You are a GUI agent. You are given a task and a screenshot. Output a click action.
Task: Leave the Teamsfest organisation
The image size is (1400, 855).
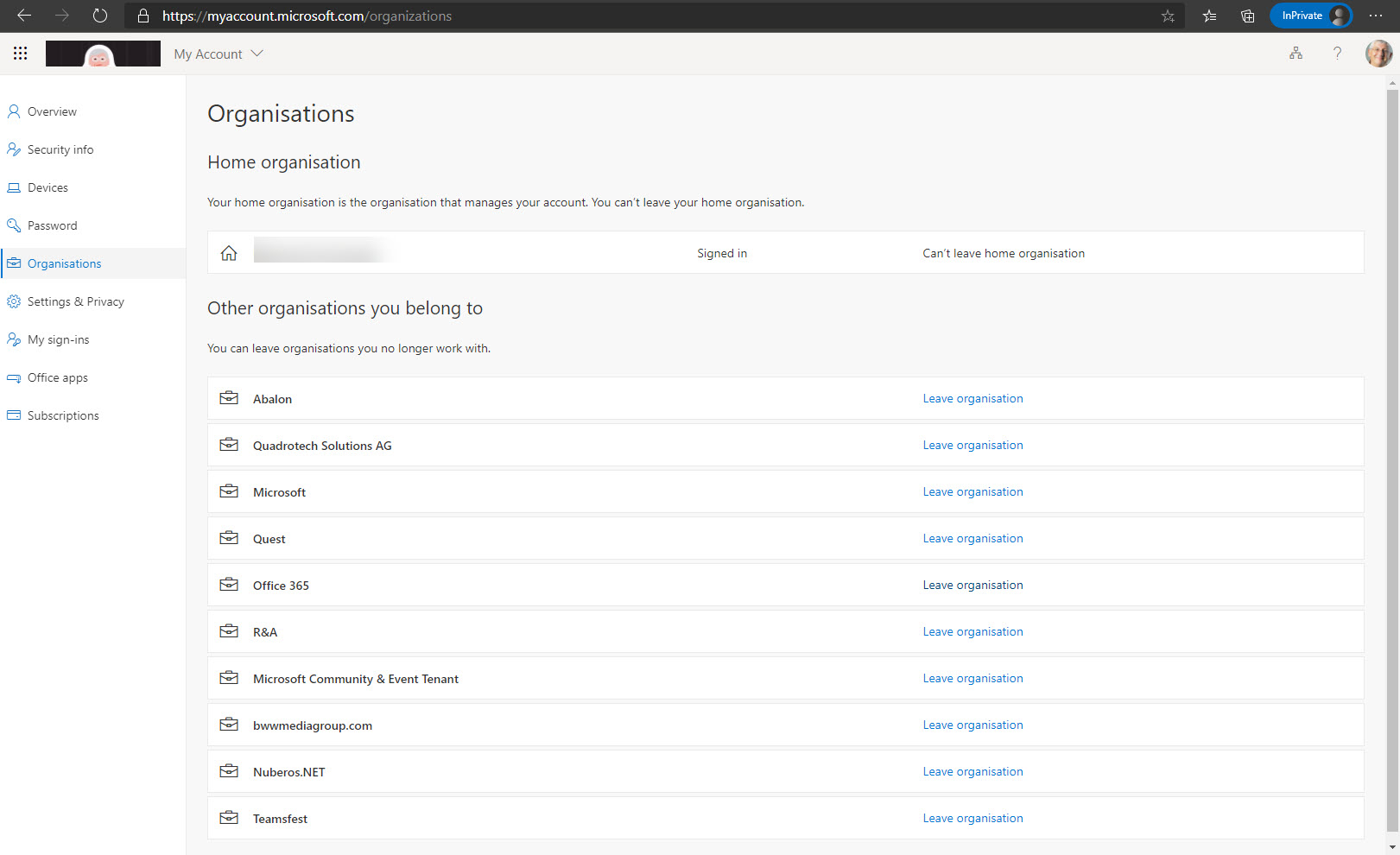tap(972, 818)
